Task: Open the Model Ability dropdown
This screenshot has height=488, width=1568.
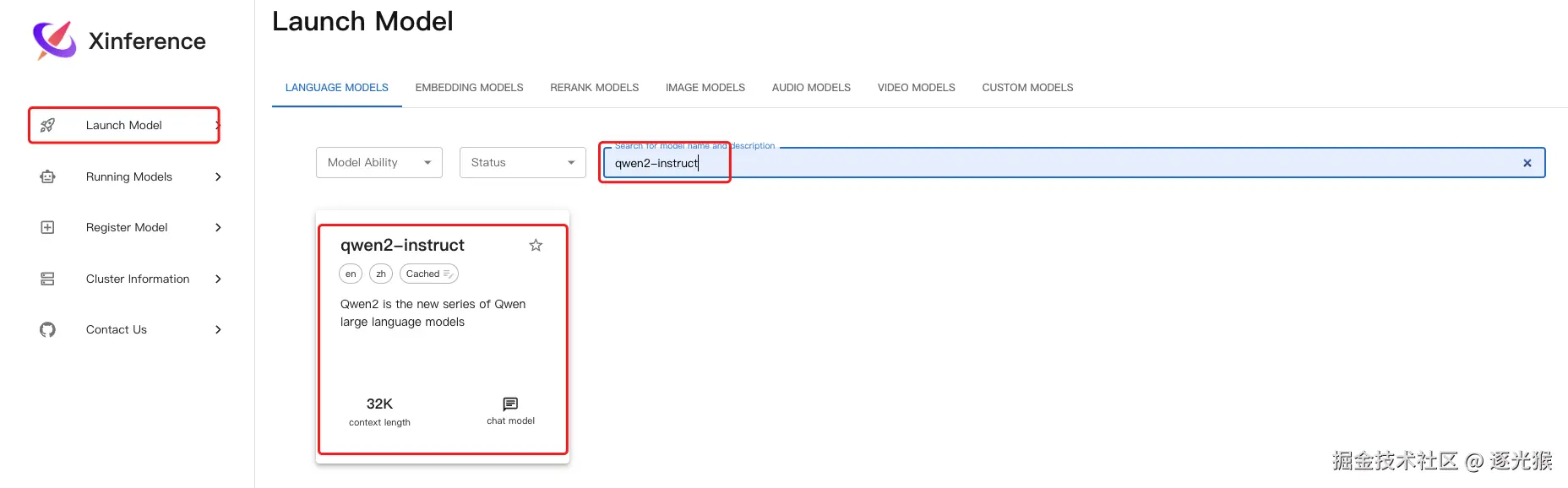Action: (379, 162)
